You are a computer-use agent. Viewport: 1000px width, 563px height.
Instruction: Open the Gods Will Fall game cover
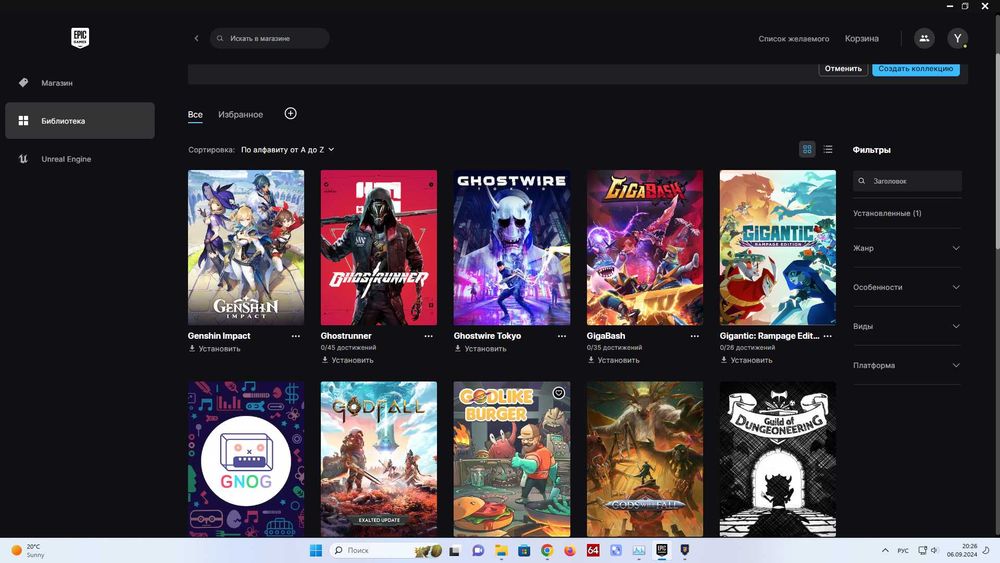point(645,459)
